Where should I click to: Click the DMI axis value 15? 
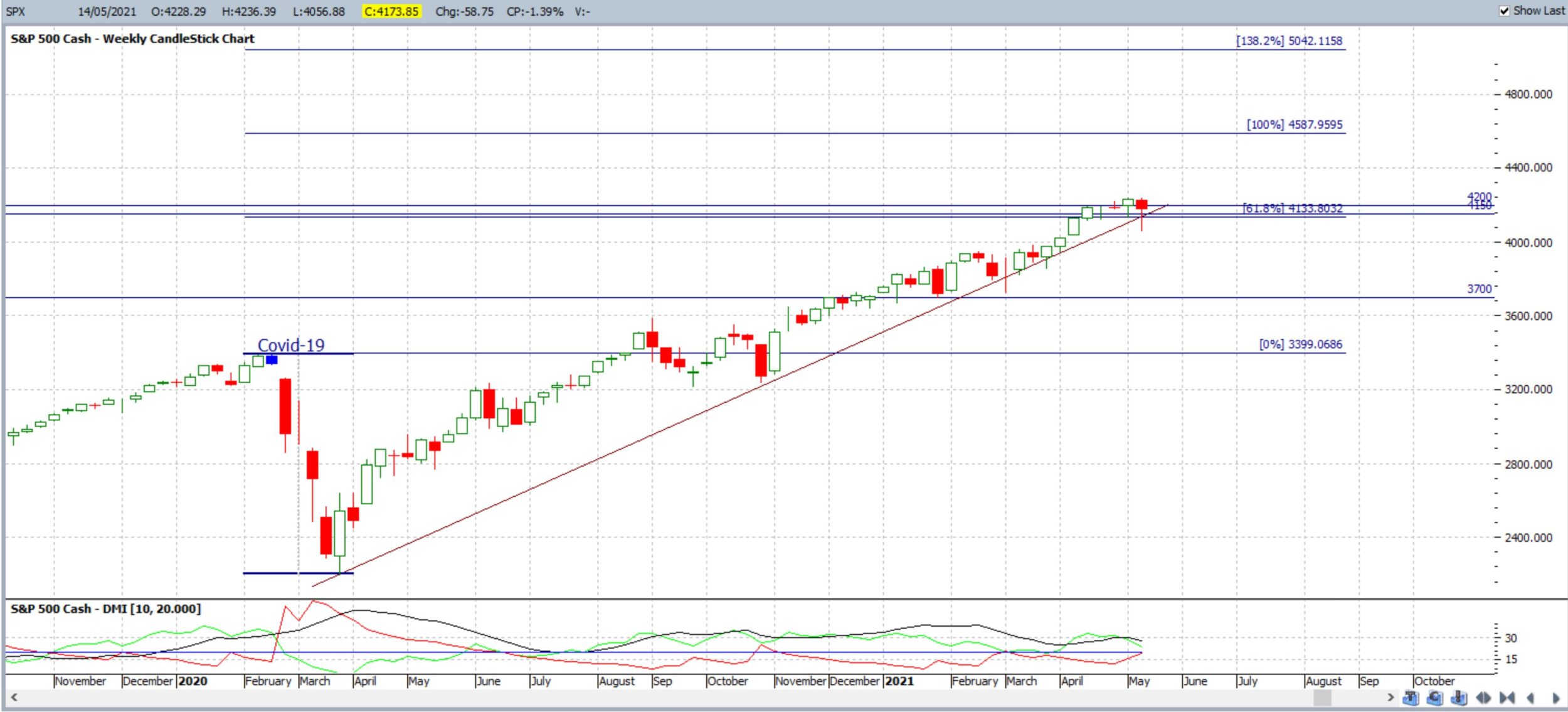(x=1511, y=659)
